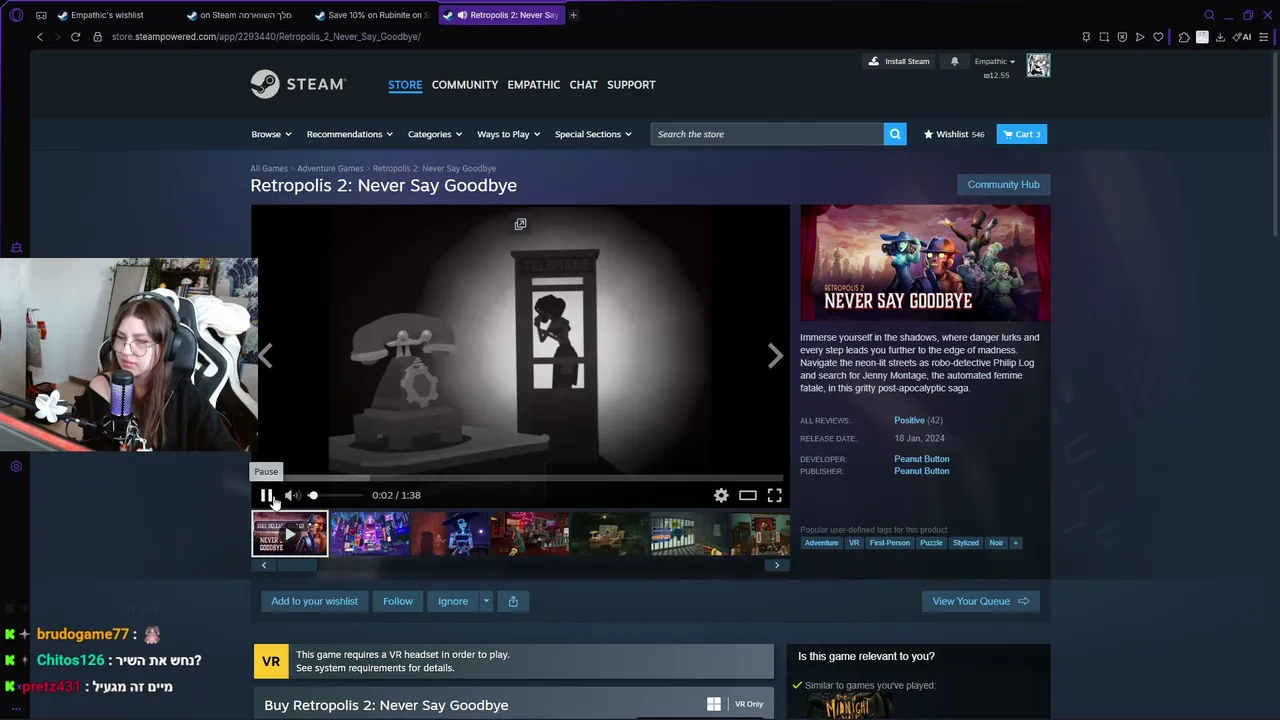Open video settings gear icon
The width and height of the screenshot is (1280, 720).
[721, 495]
